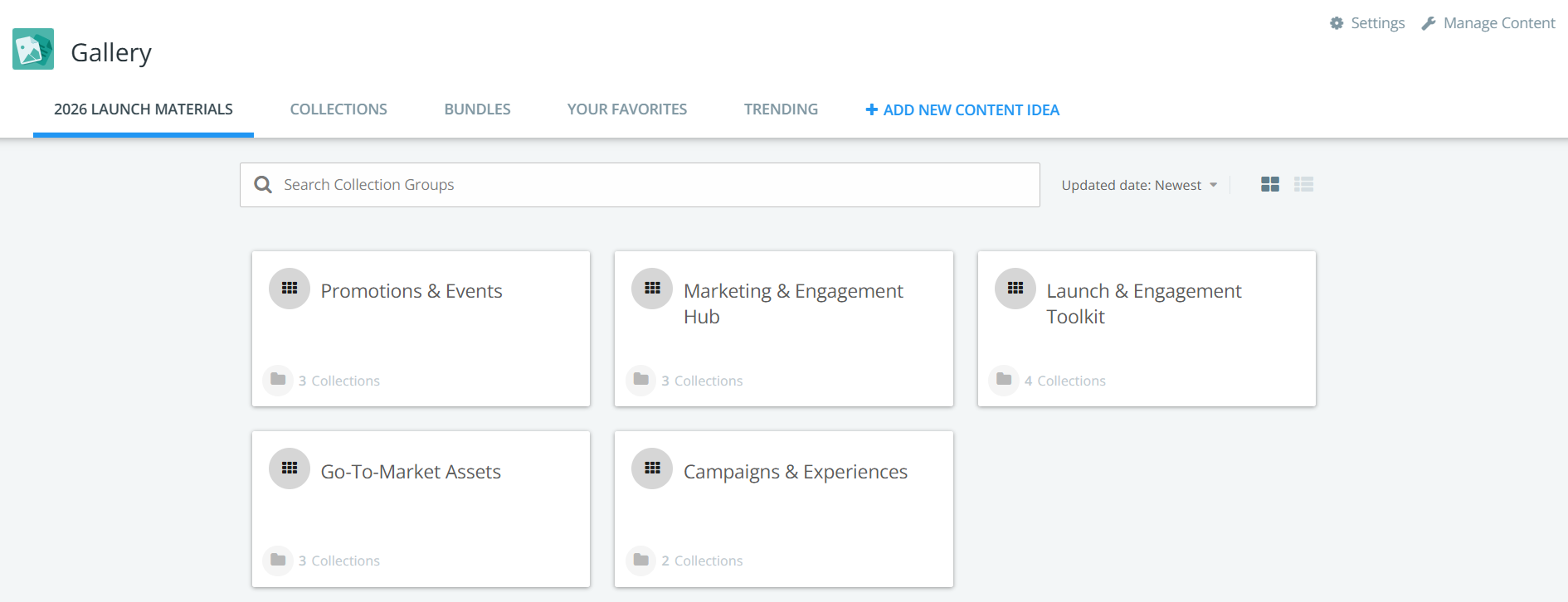Open the Go-To-Market Assets group title

[411, 472]
